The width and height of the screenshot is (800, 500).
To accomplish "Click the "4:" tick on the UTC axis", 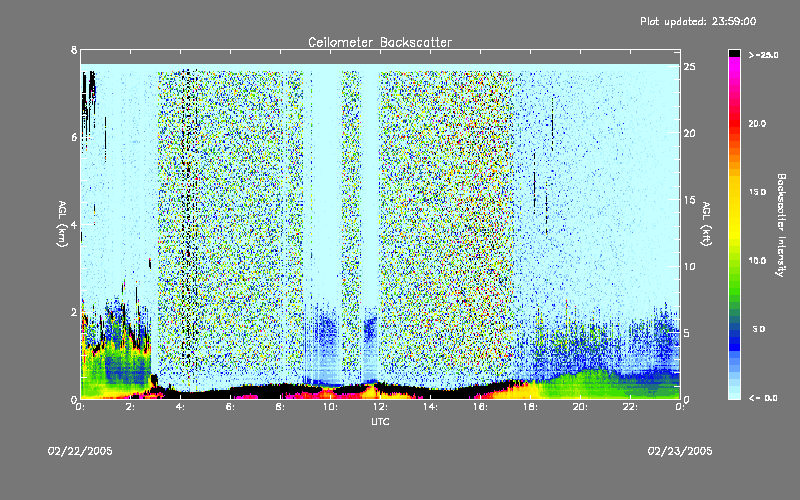I will tap(180, 407).
